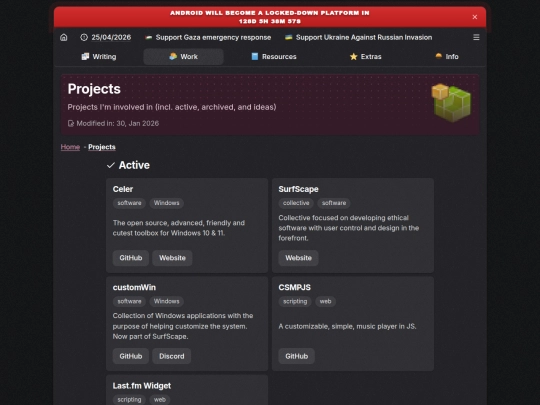The width and height of the screenshot is (540, 405).
Task: Open the Extras menu
Action: click(x=365, y=56)
